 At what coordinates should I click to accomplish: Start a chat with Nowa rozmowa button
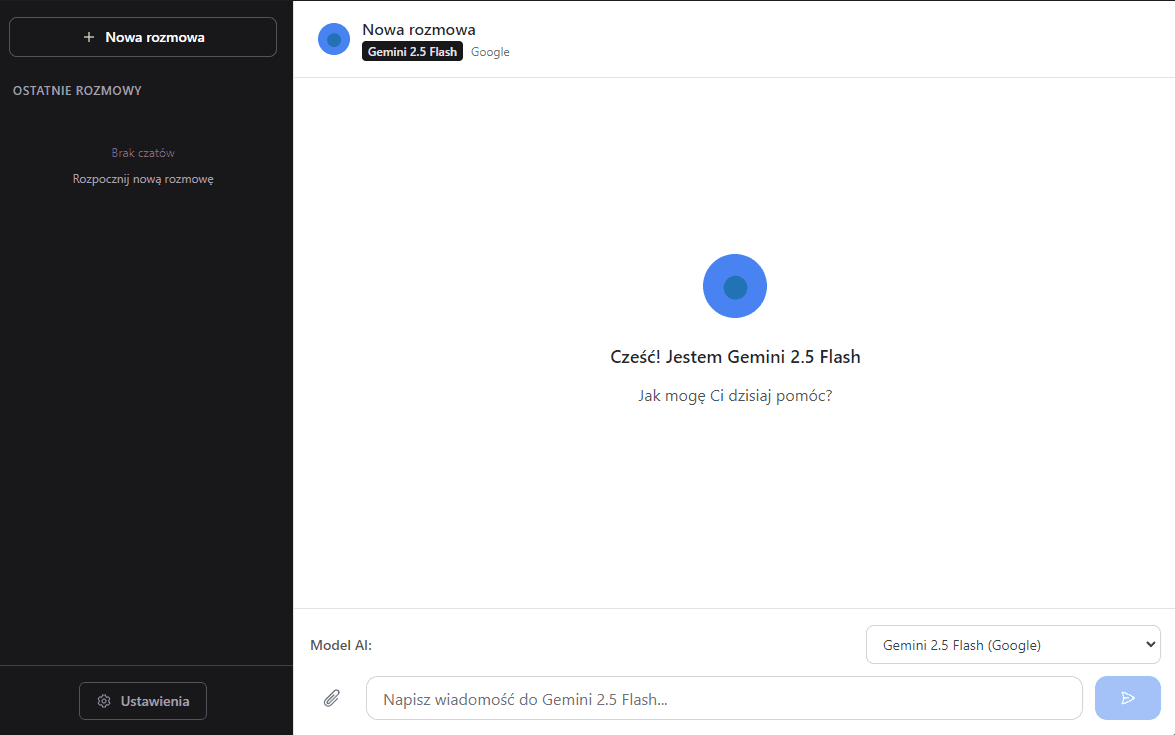pos(143,37)
